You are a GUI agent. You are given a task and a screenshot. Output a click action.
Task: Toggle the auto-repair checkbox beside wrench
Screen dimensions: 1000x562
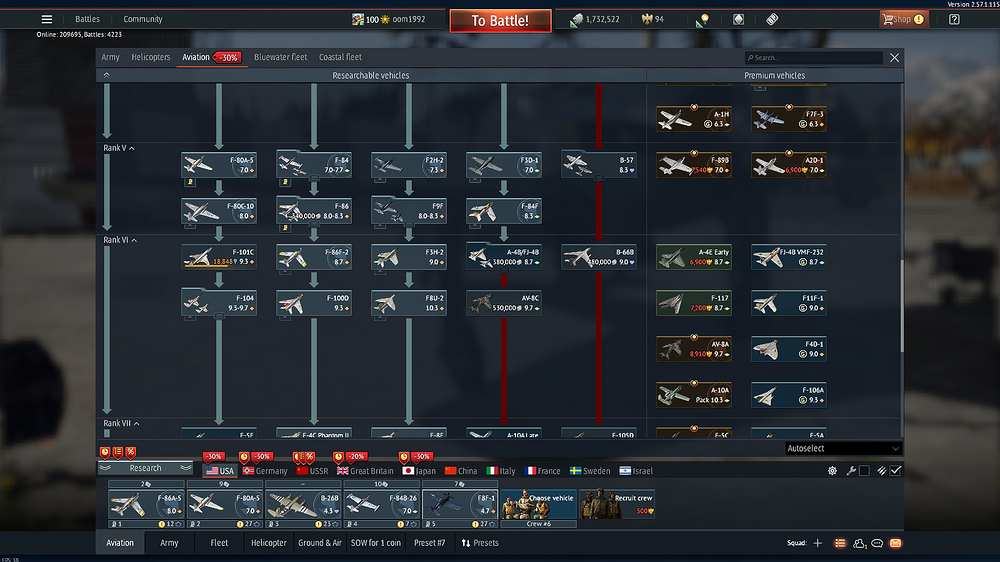pos(864,471)
